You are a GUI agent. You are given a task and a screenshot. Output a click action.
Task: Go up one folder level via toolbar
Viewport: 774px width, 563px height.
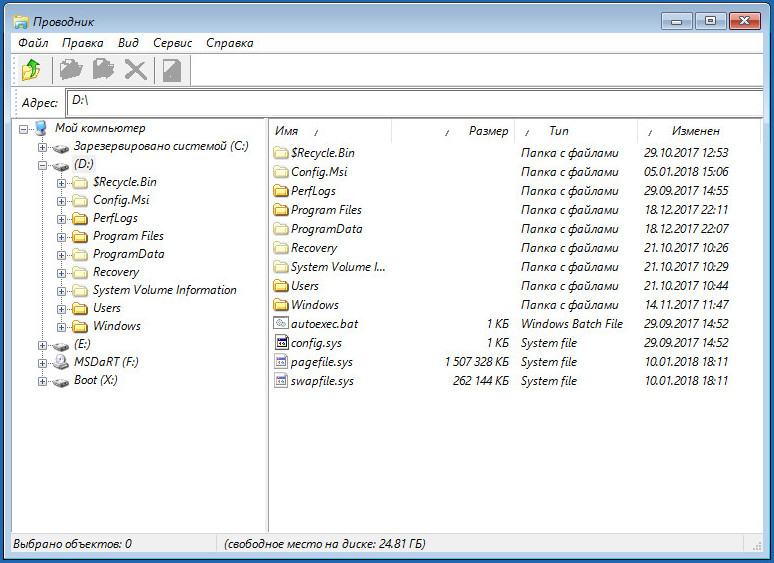(x=32, y=70)
